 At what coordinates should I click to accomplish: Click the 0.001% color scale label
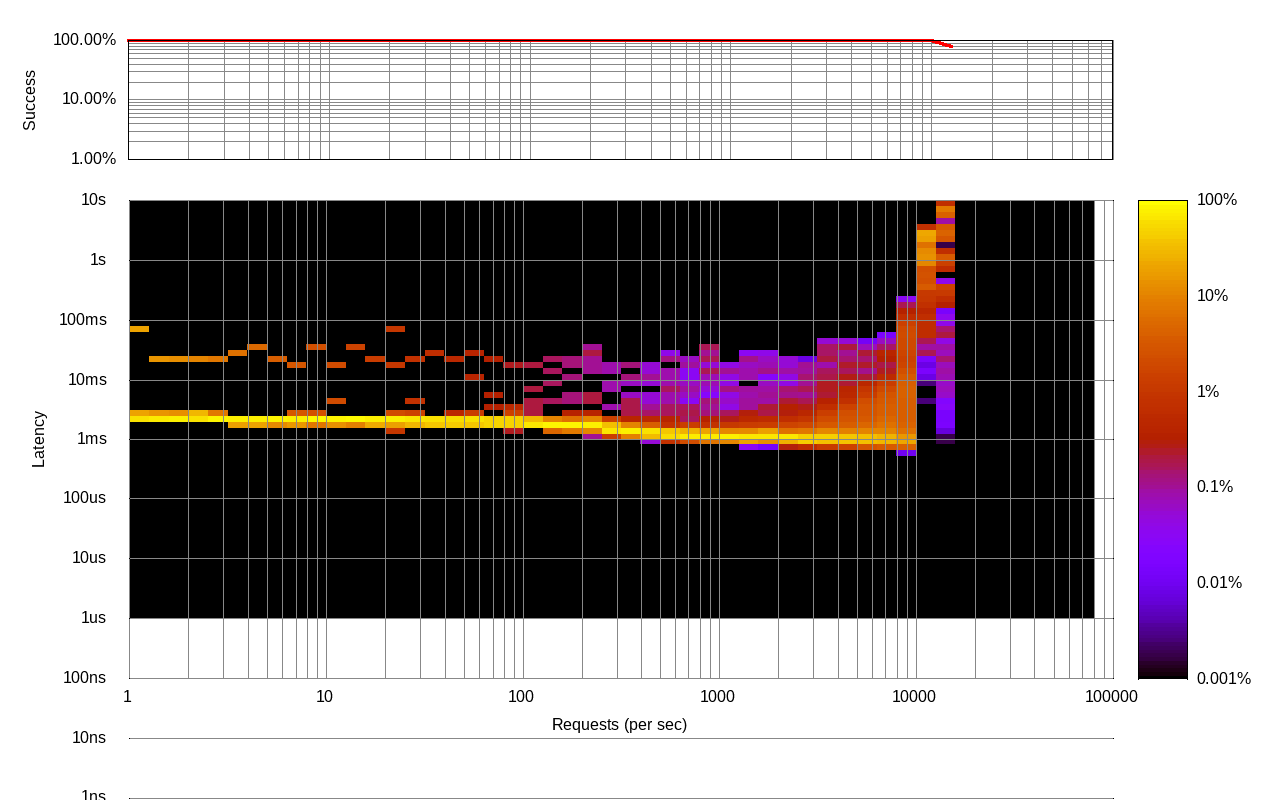[1224, 679]
